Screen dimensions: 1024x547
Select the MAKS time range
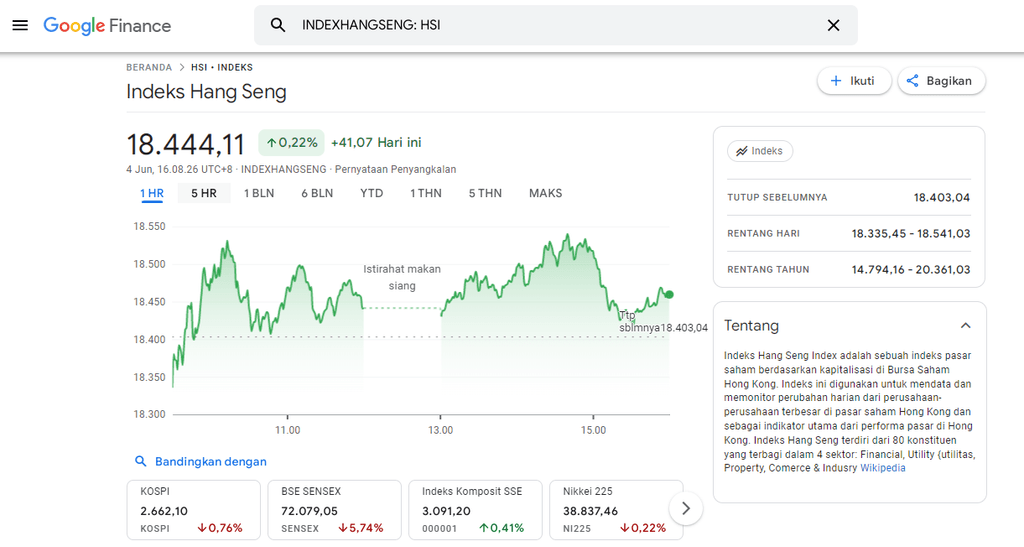tap(545, 193)
